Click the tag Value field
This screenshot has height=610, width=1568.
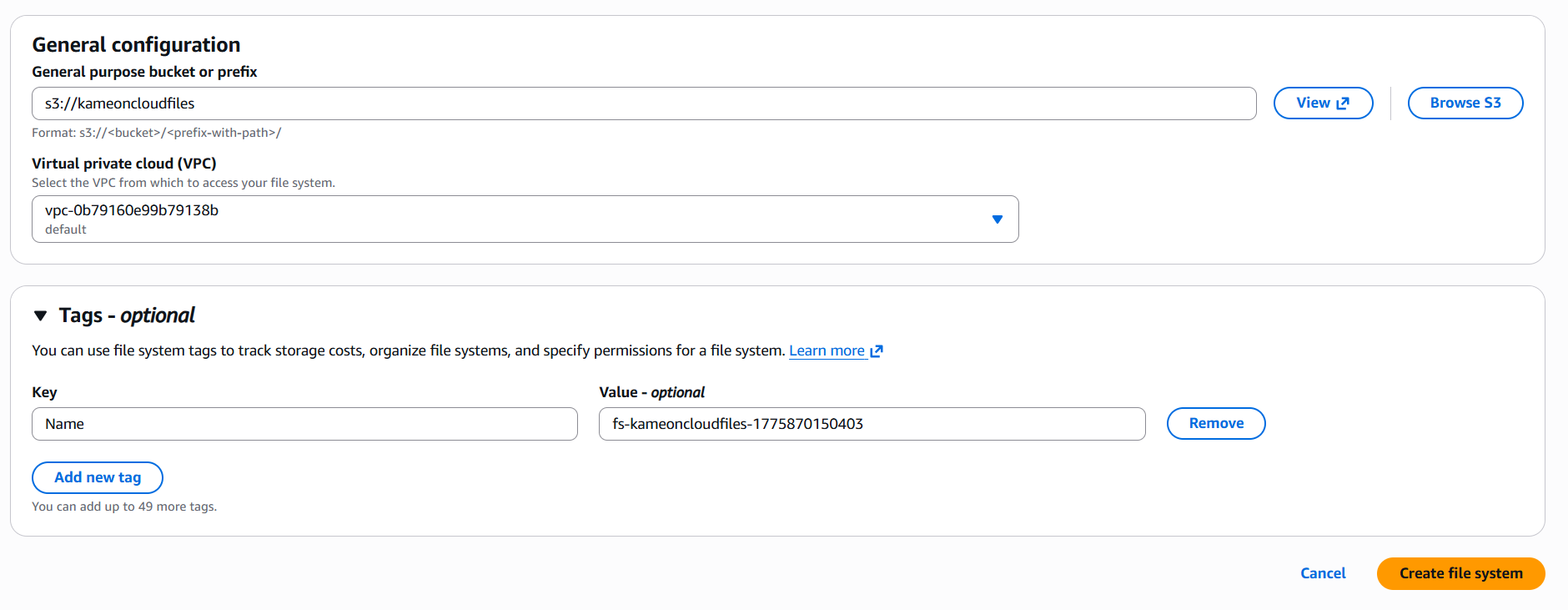[872, 424]
